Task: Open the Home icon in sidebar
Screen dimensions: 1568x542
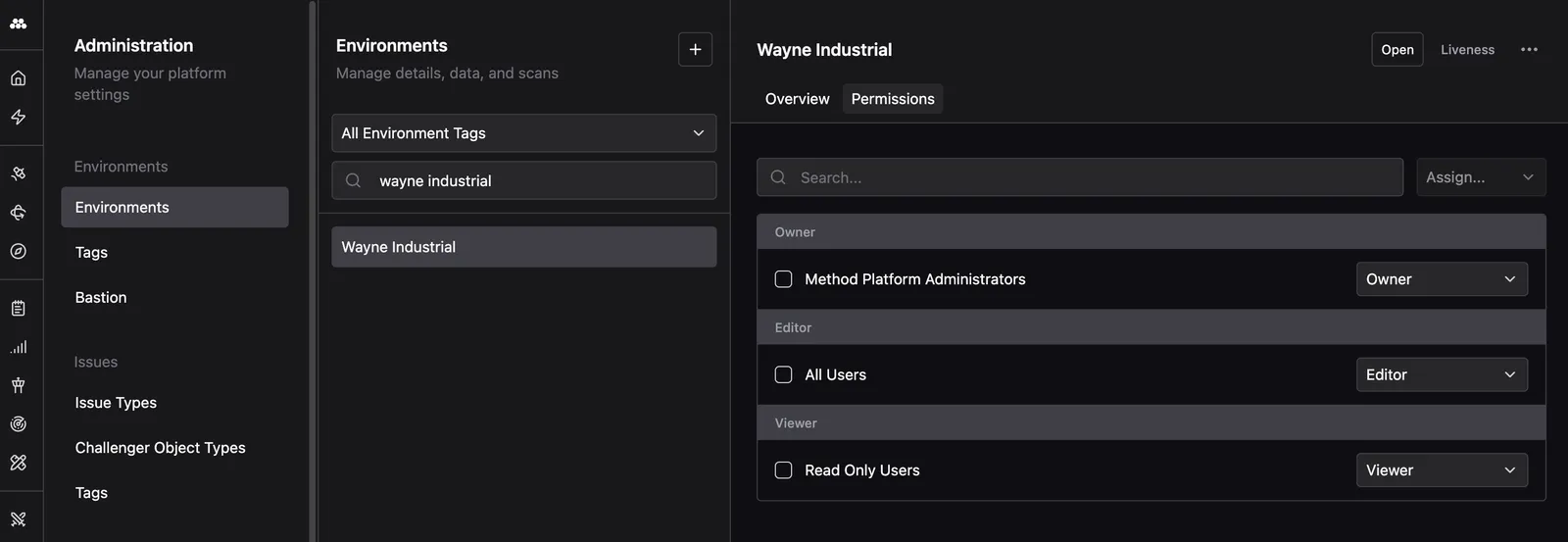Action: (19, 78)
